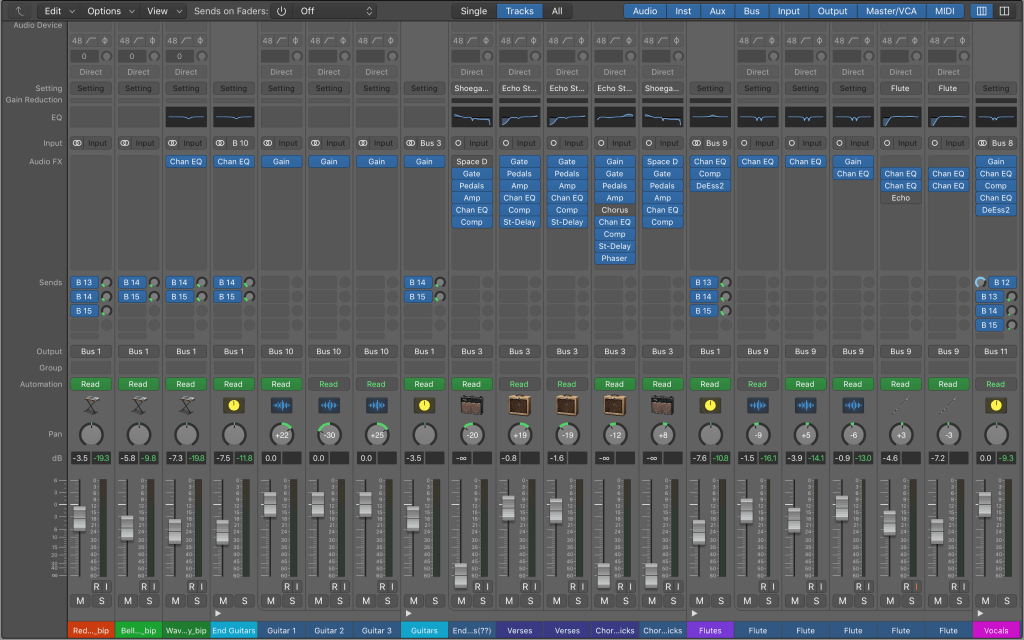Image resolution: width=1024 pixels, height=640 pixels.
Task: Open the DeEss2 plugin on the Vocals channel
Action: tap(995, 210)
